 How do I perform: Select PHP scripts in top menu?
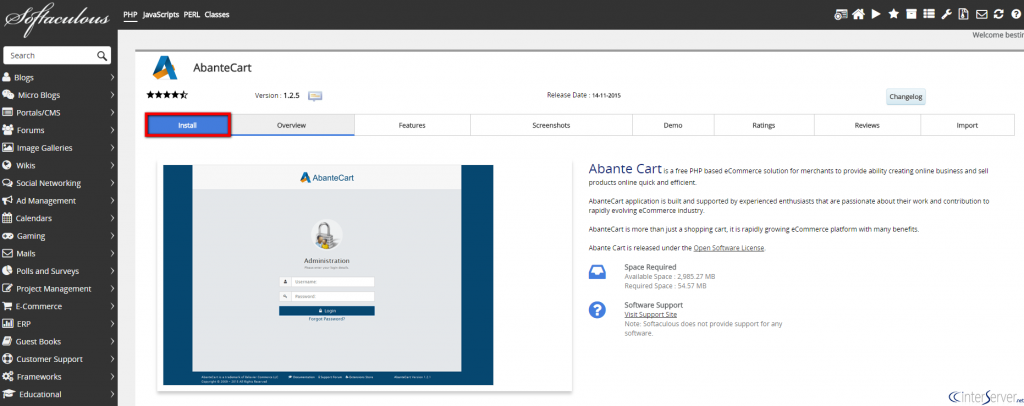click(x=130, y=14)
